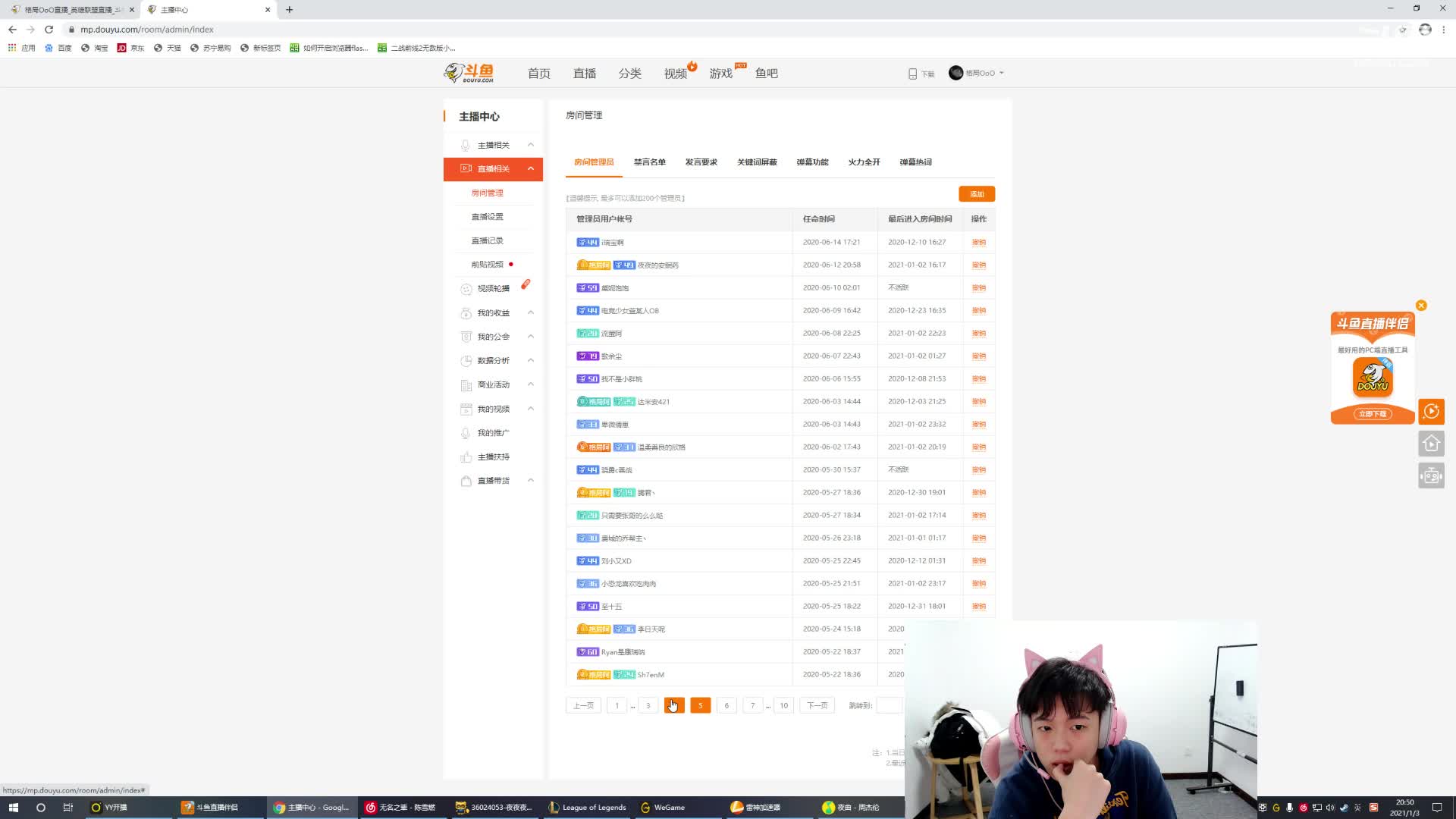
Task: Open League of Legends from taskbar
Action: (587, 807)
